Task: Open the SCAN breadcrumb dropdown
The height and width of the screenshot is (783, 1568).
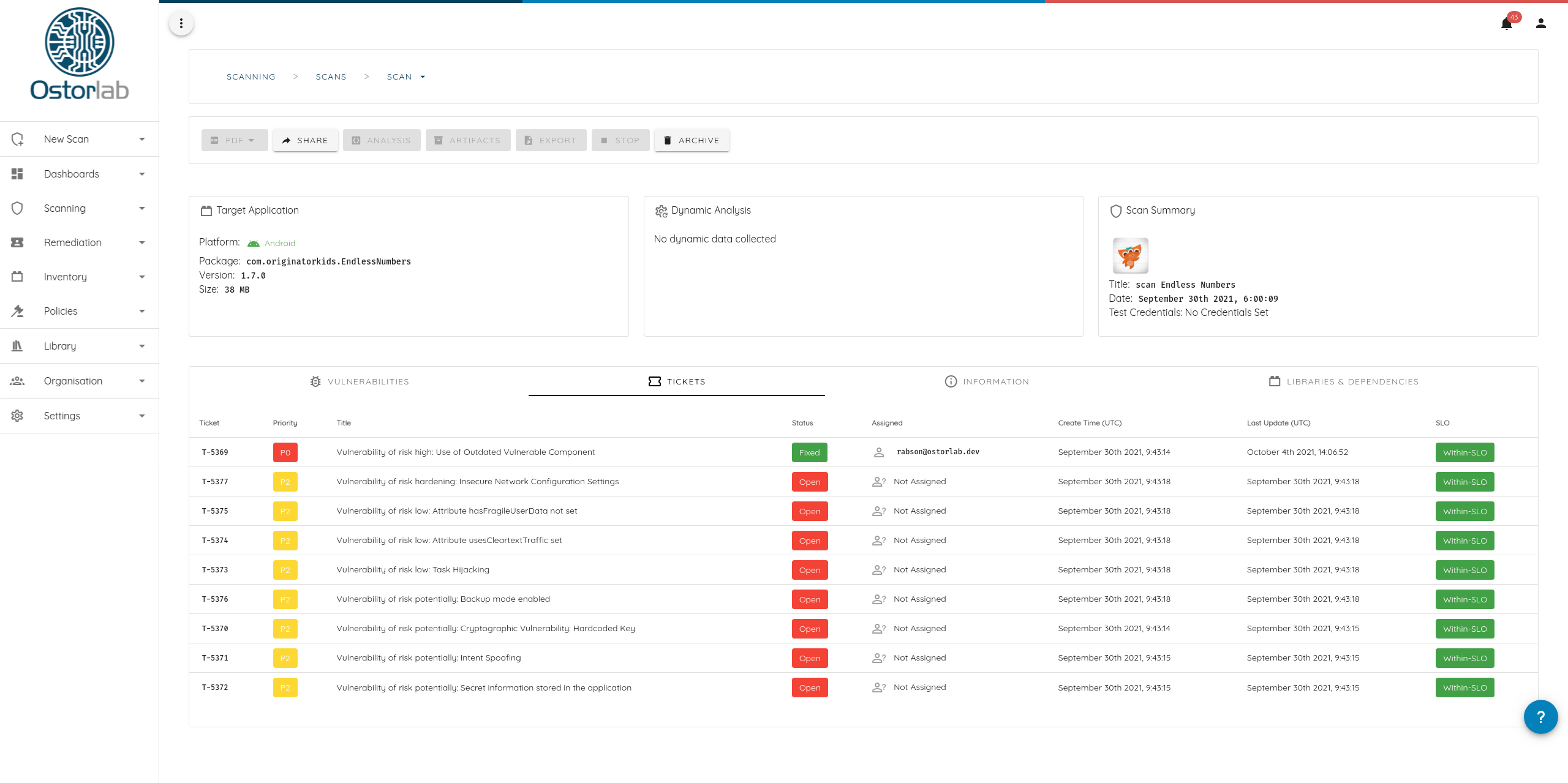Action: 406,77
